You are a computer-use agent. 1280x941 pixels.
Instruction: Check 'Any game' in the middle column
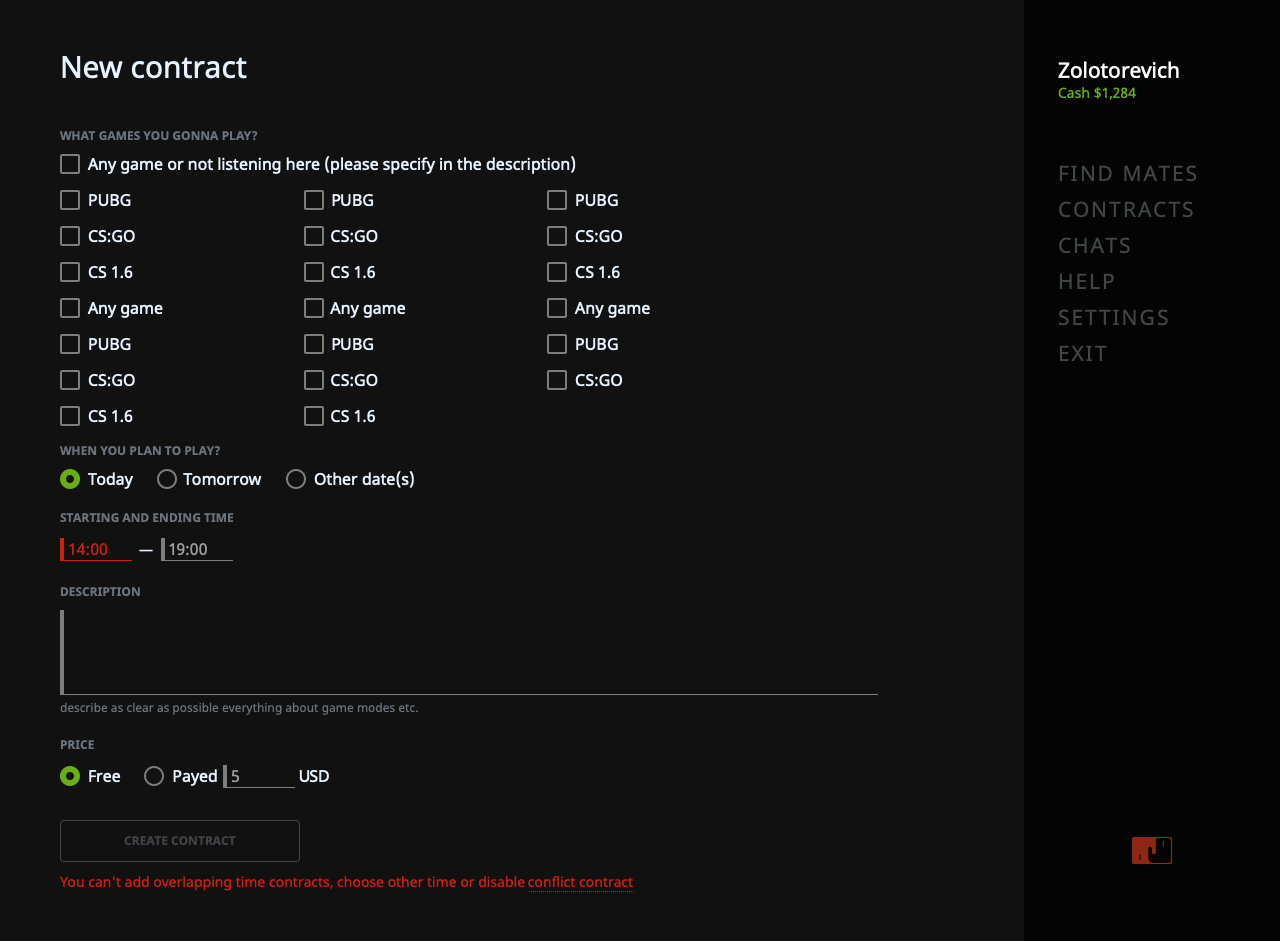[x=314, y=308]
